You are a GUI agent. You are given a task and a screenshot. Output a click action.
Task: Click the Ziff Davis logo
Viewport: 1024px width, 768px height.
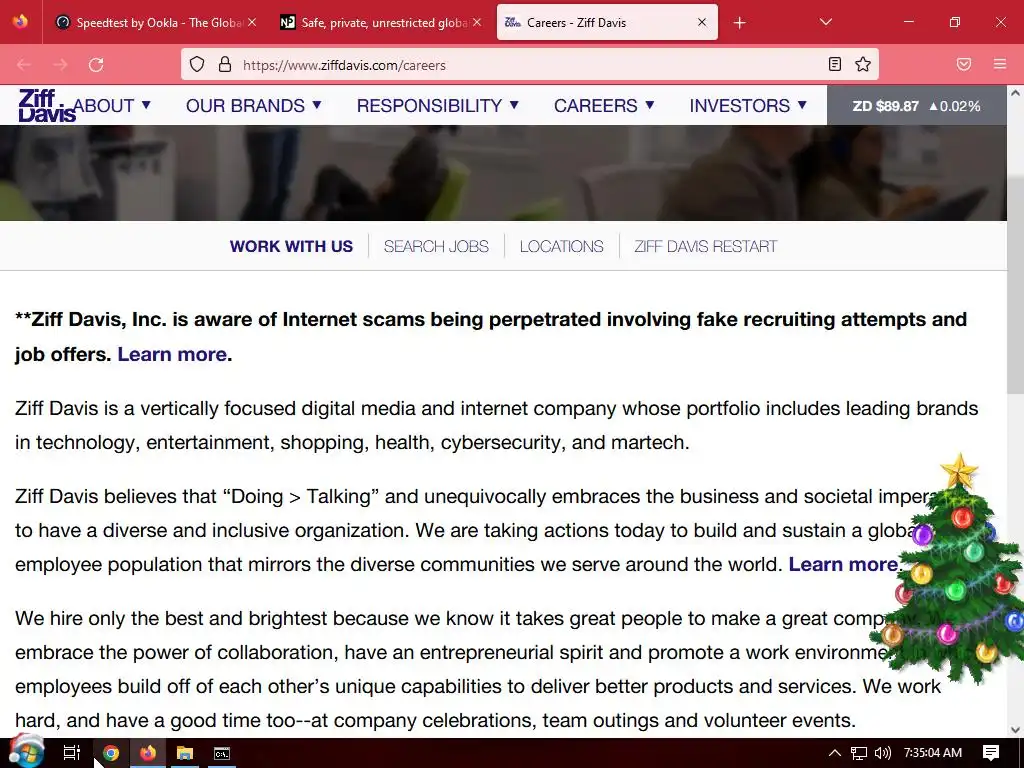(x=46, y=106)
